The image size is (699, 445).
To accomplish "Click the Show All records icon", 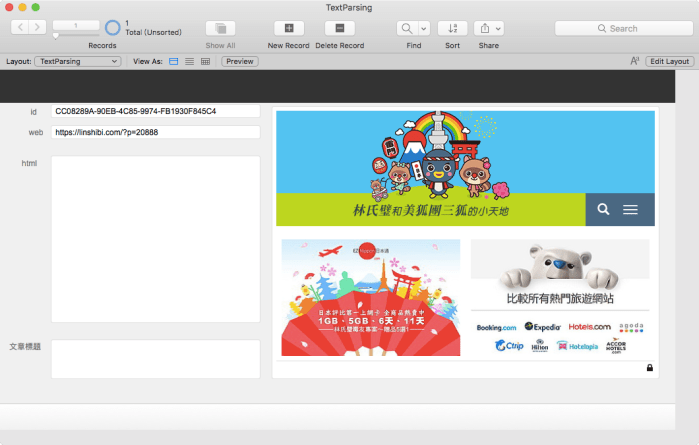I will 220,28.
